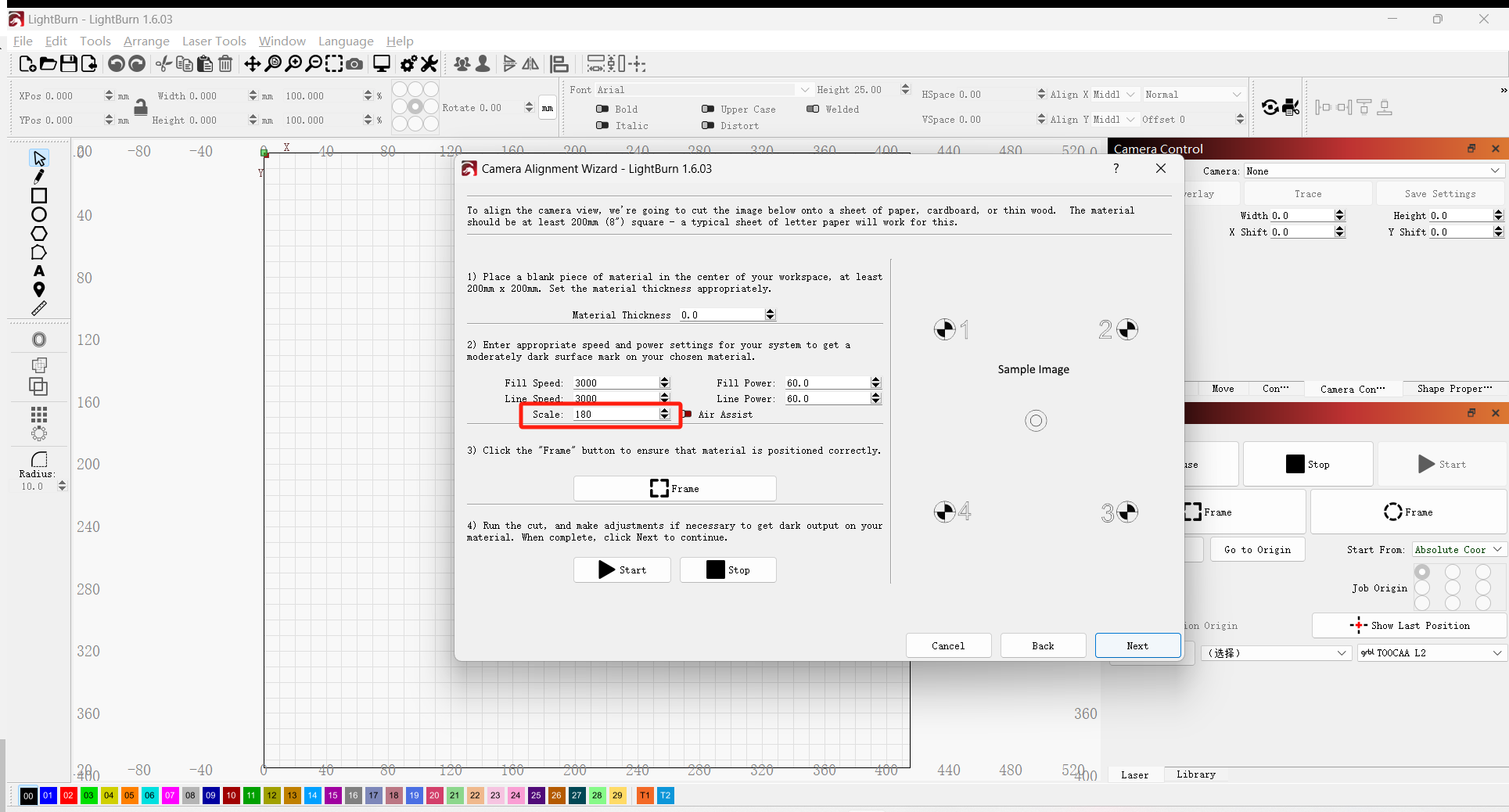This screenshot has width=1509, height=812.
Task: Open Start From Absolute Coords dropdown
Action: tap(1458, 550)
